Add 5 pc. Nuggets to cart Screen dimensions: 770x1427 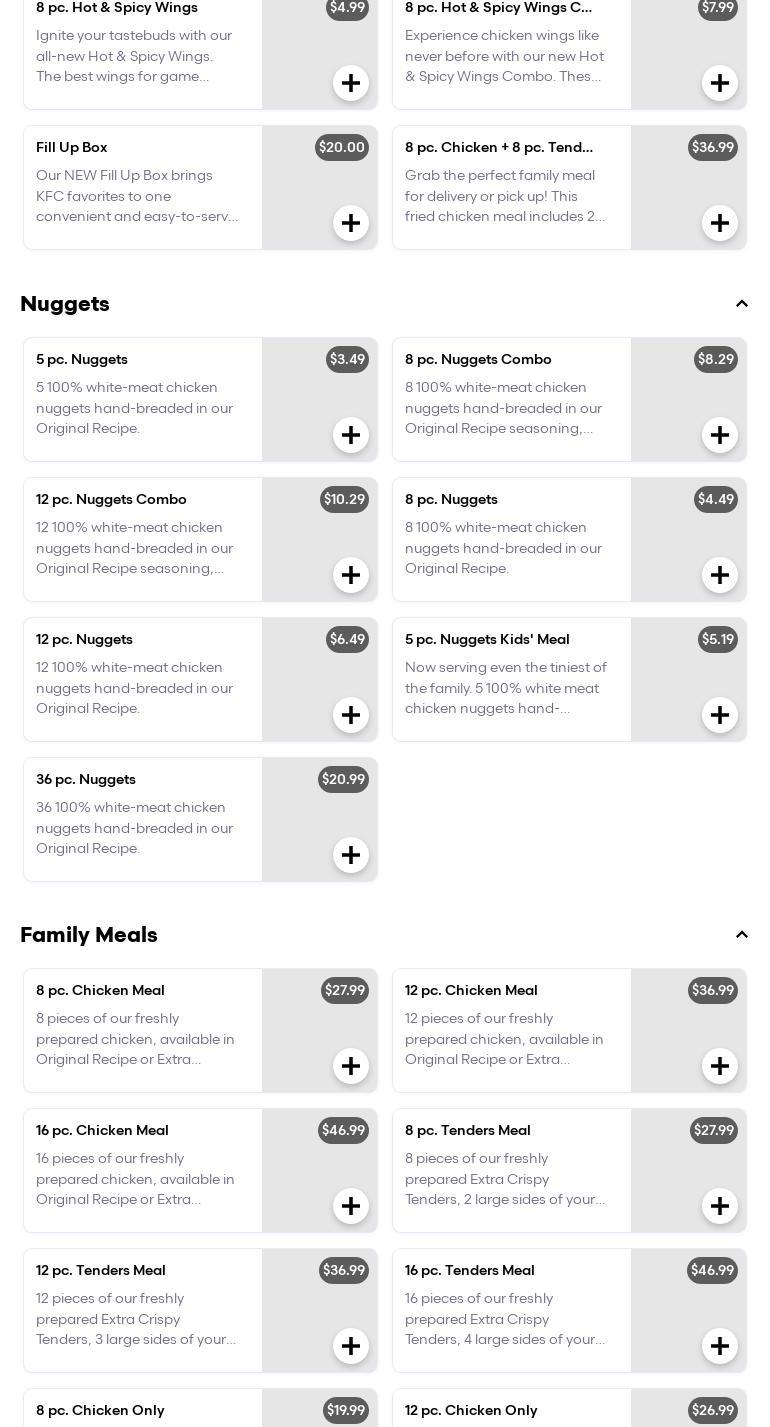click(351, 435)
